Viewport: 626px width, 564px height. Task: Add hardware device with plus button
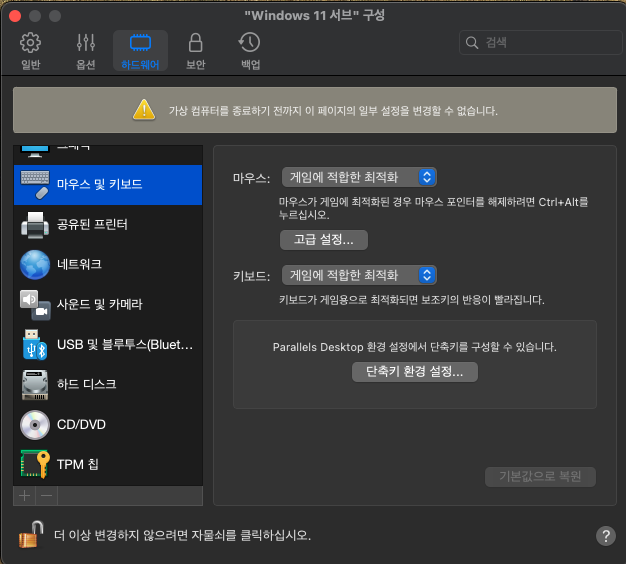24,496
